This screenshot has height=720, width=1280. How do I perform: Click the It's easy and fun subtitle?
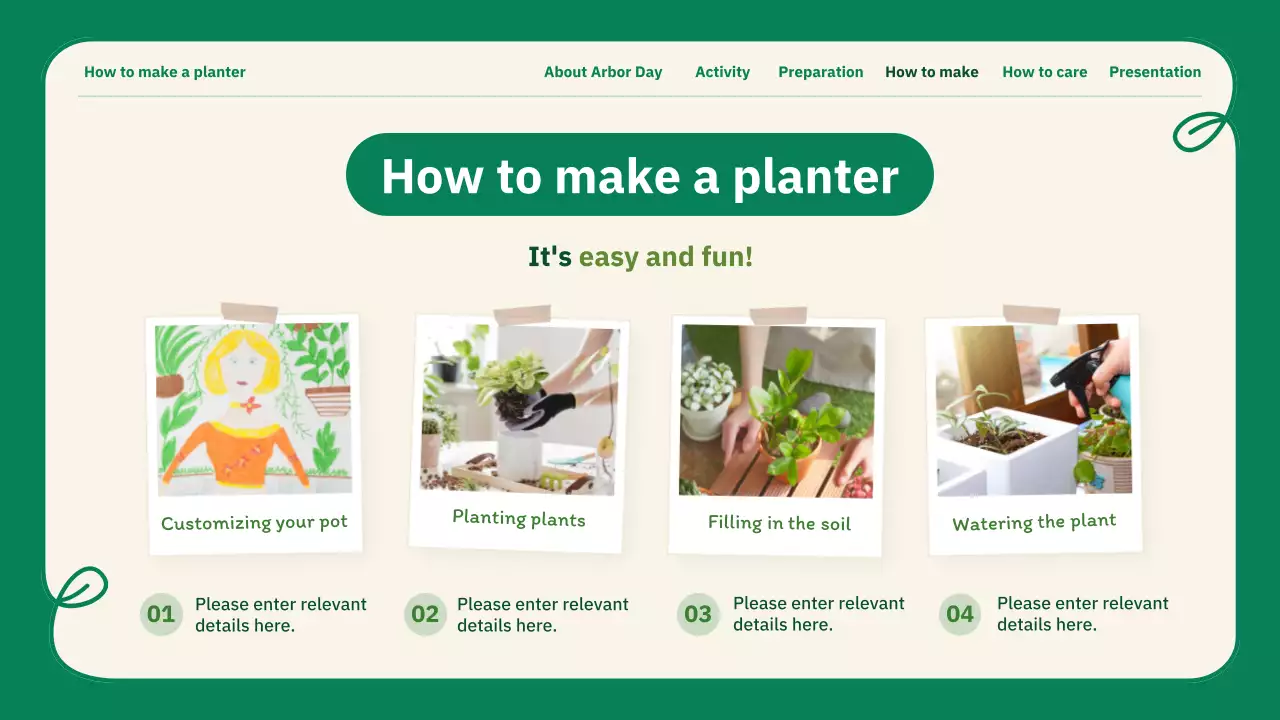coord(640,257)
